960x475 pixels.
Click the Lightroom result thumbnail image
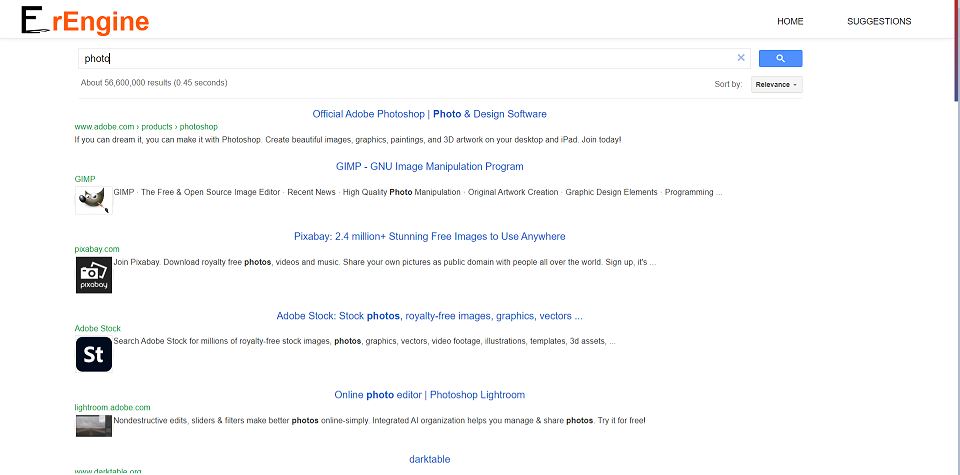coord(94,425)
